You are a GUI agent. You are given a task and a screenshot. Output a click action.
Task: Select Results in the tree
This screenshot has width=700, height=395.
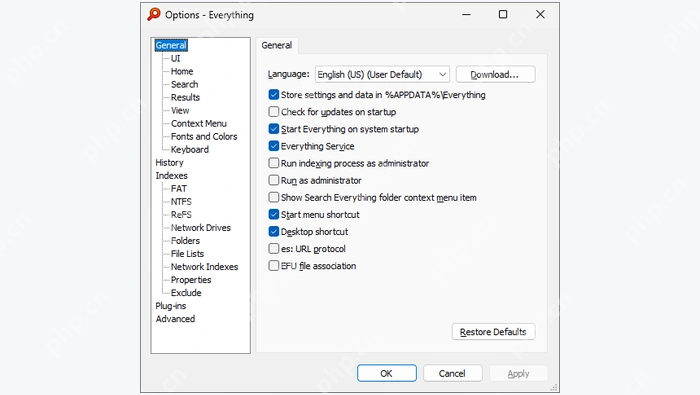pos(185,97)
